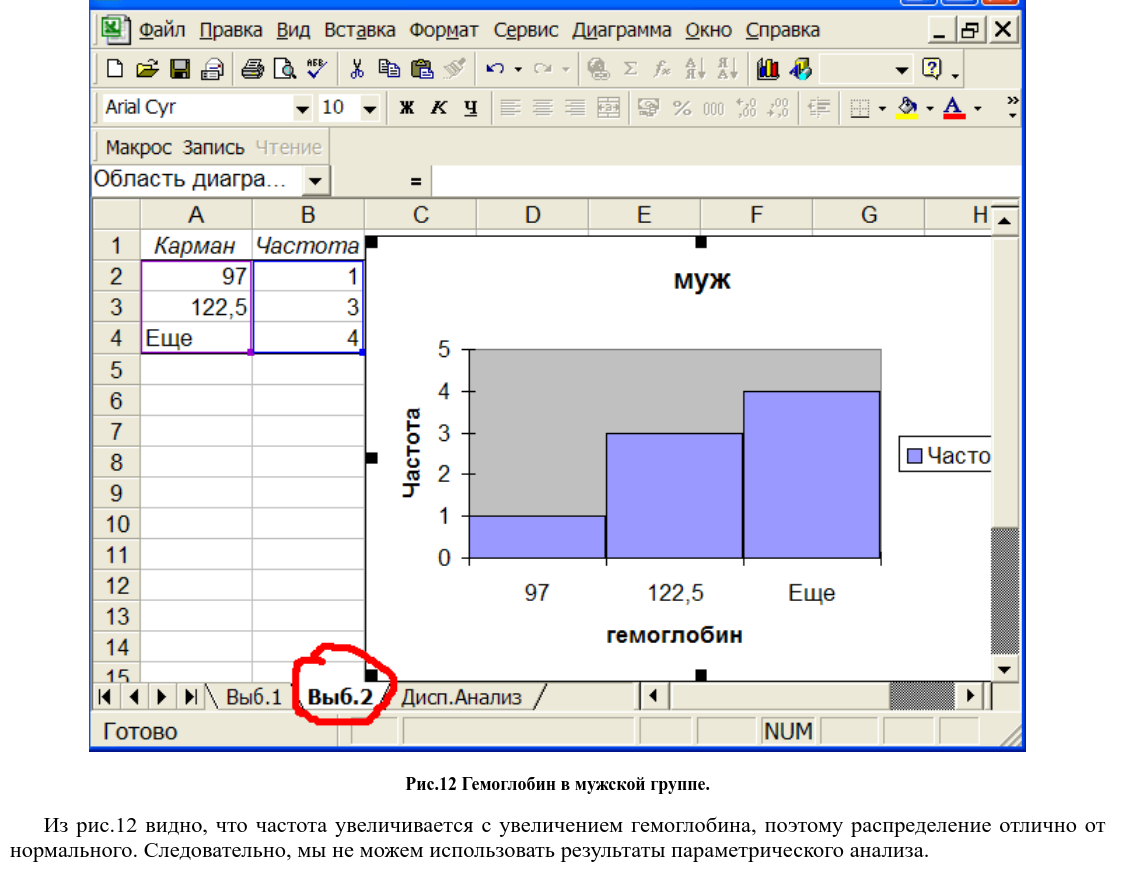The image size is (1123, 872).
Task: Expand the Arial Cyr font dropdown
Action: point(302,108)
